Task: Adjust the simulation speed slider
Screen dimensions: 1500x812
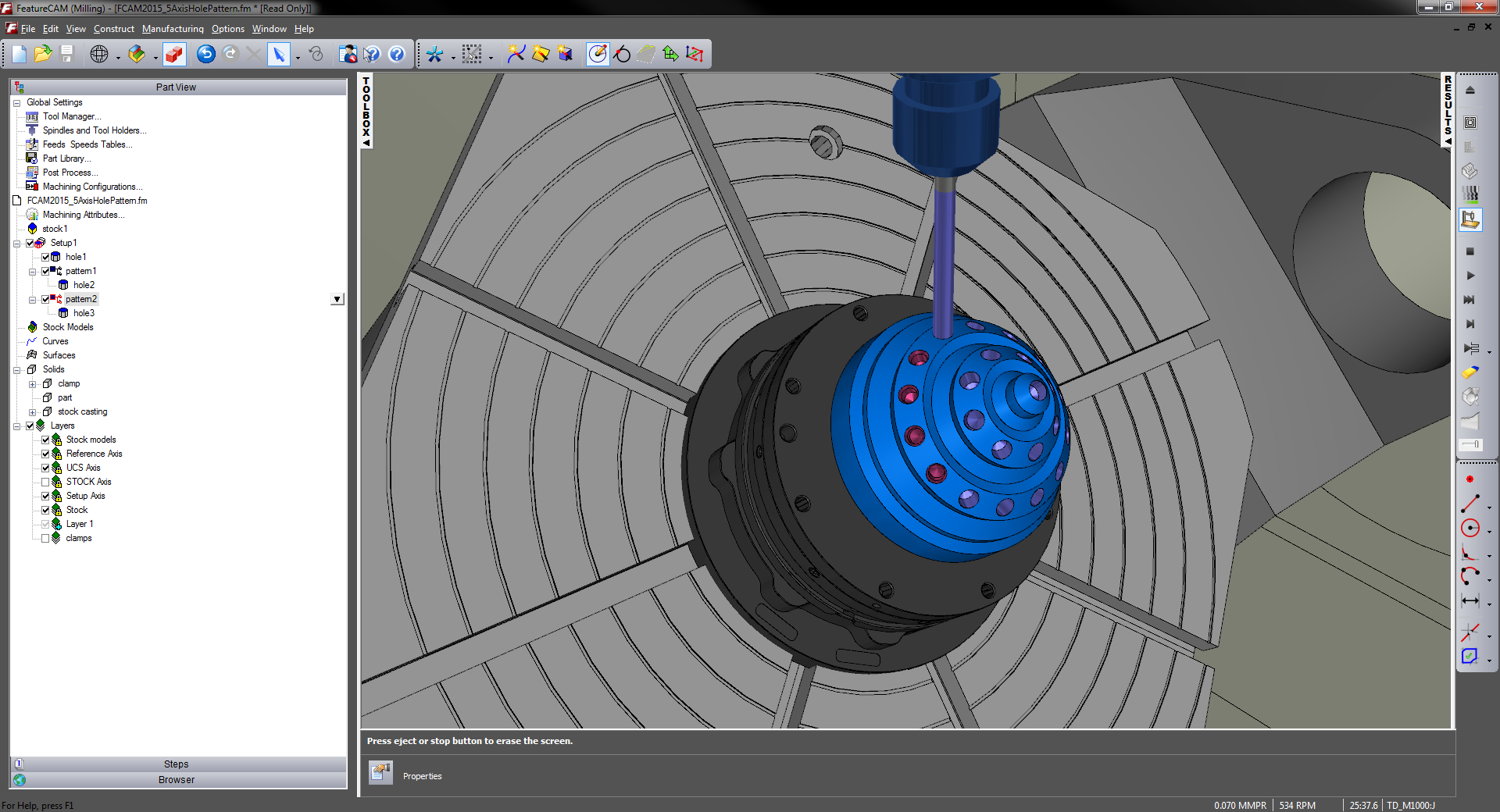Action: tap(1470, 444)
